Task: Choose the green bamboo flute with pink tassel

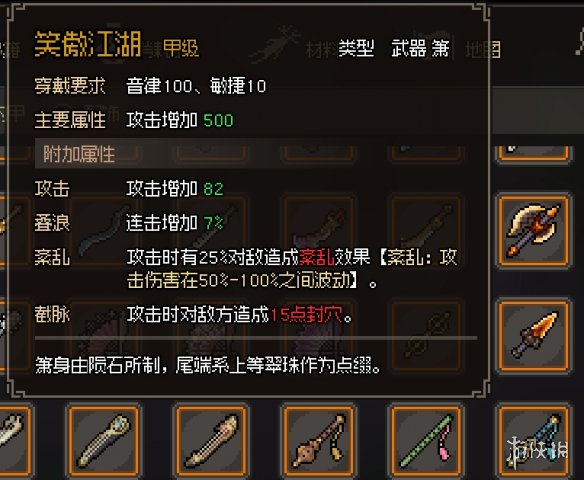Action: (425, 441)
